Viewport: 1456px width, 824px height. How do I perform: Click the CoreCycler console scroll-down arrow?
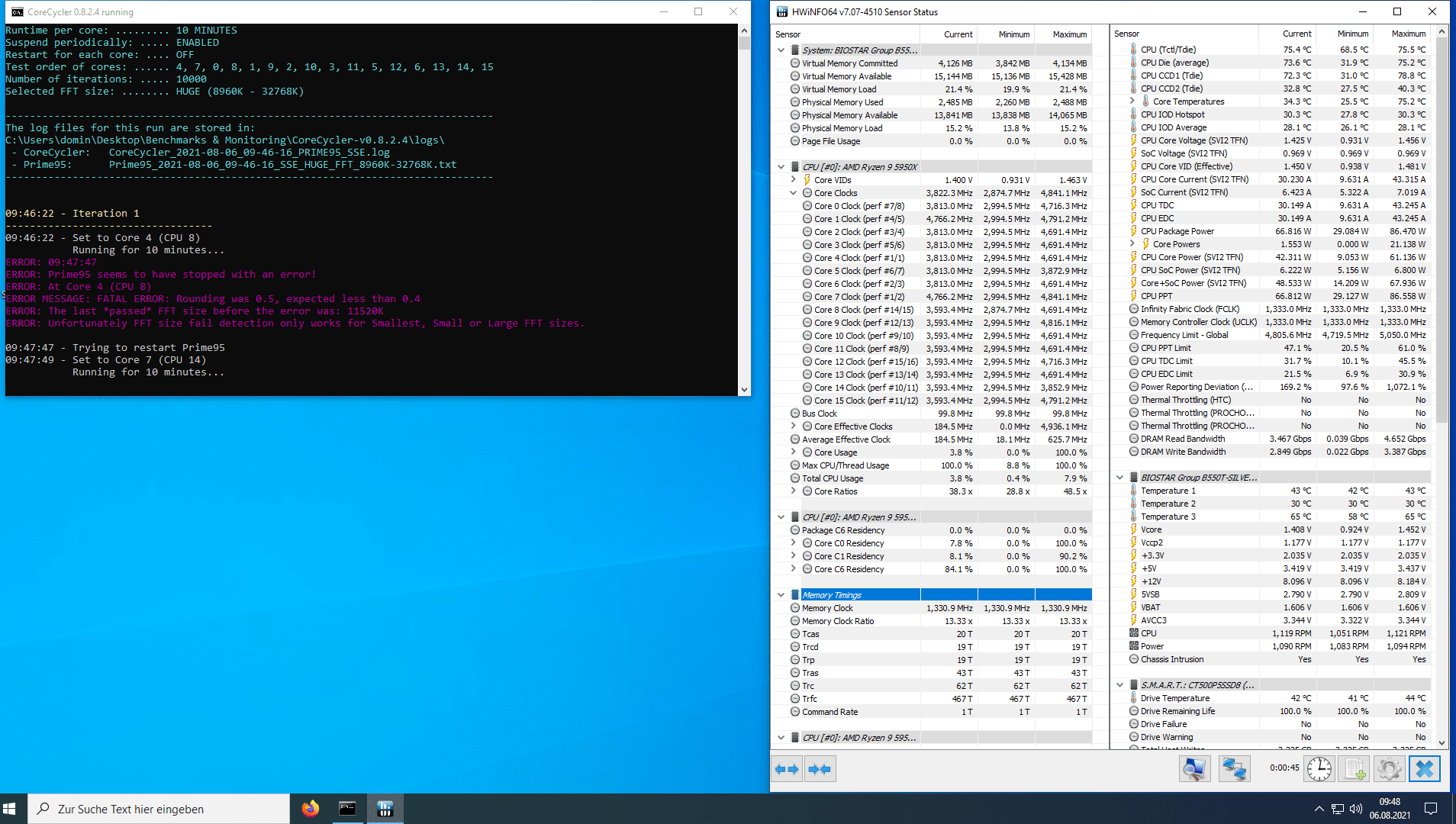[745, 389]
